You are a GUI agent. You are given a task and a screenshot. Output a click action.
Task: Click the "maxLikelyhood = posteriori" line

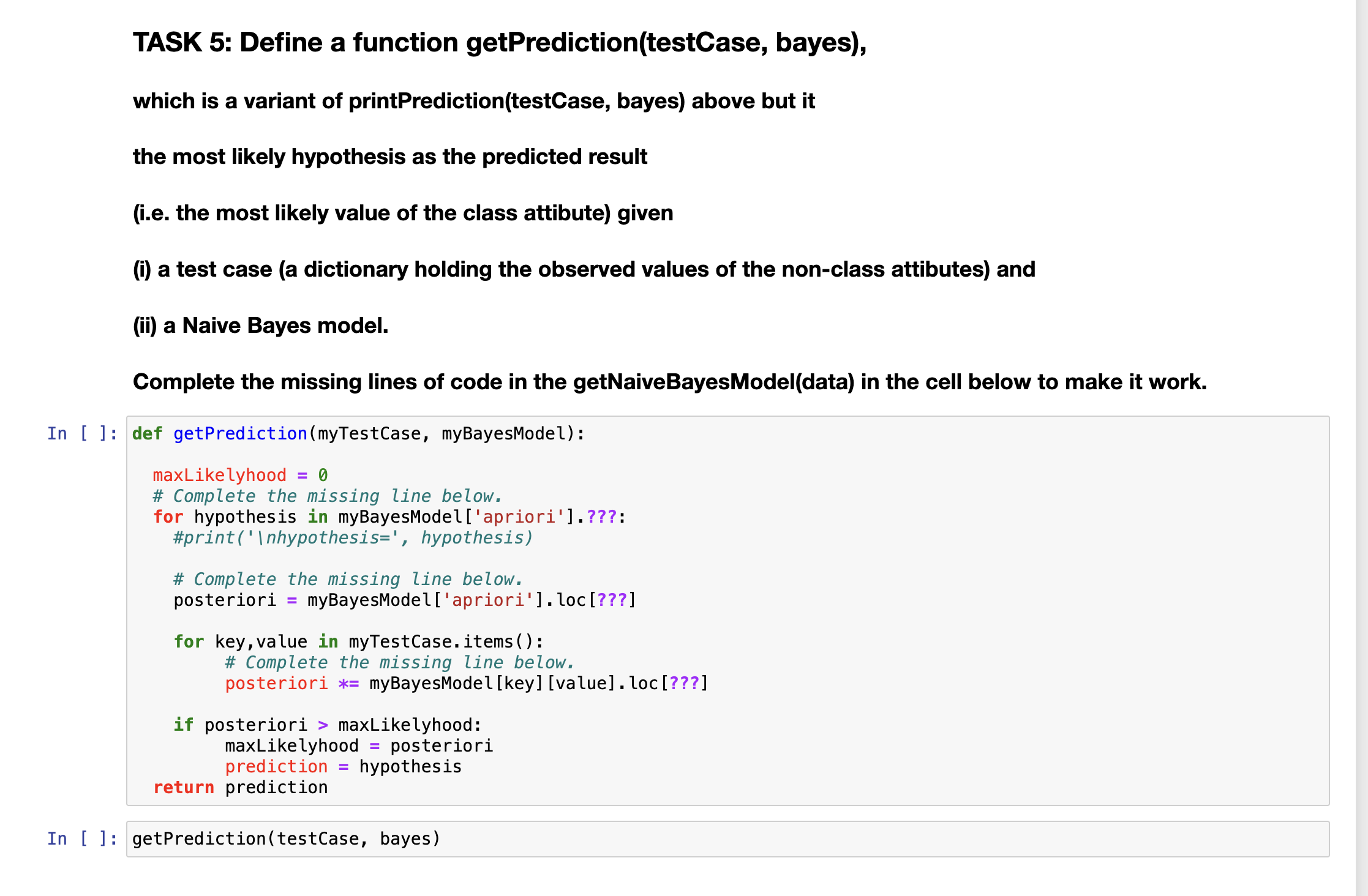pos(358,745)
